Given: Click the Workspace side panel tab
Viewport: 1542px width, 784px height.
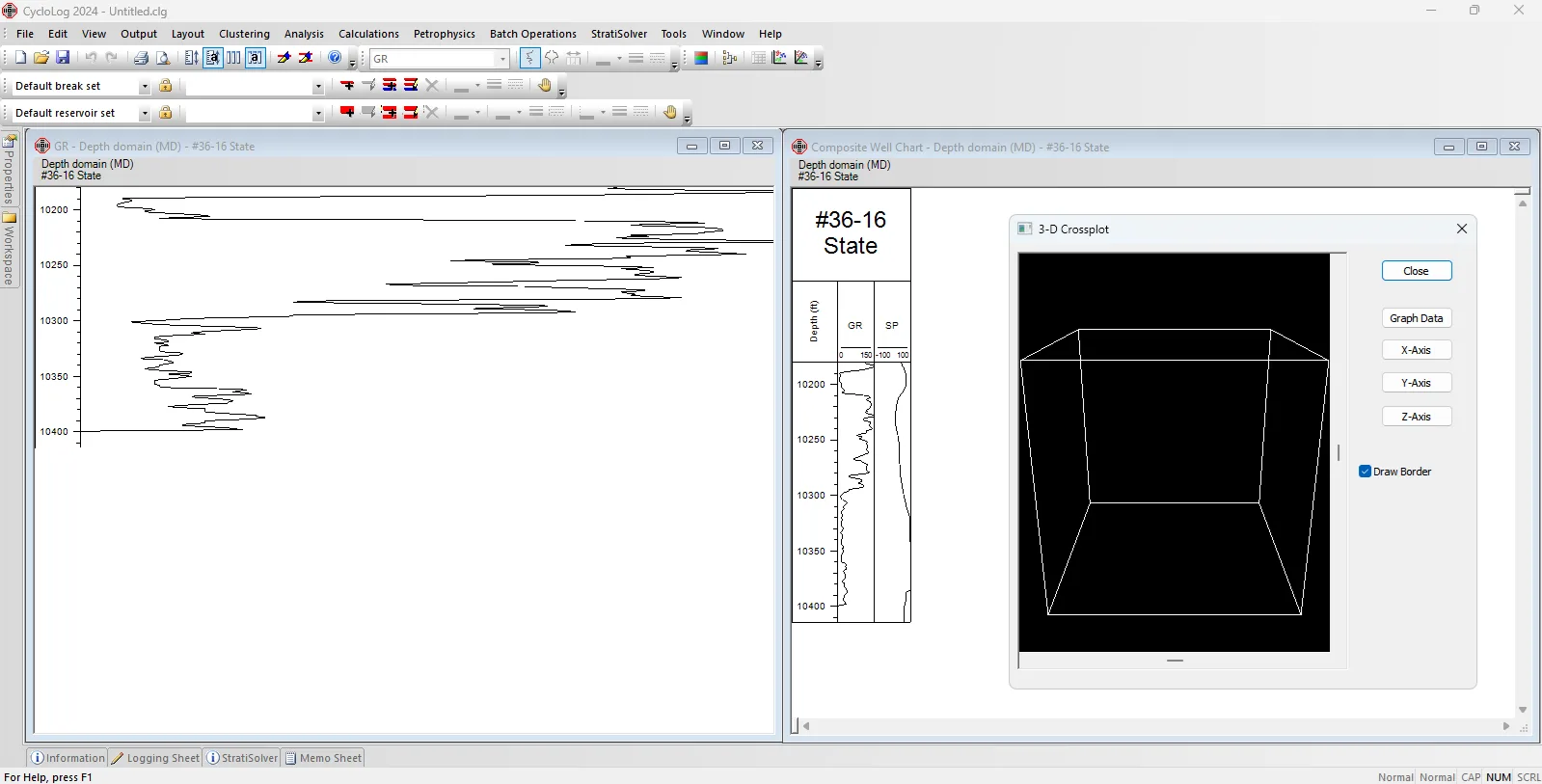Looking at the screenshot, I should pos(9,249).
